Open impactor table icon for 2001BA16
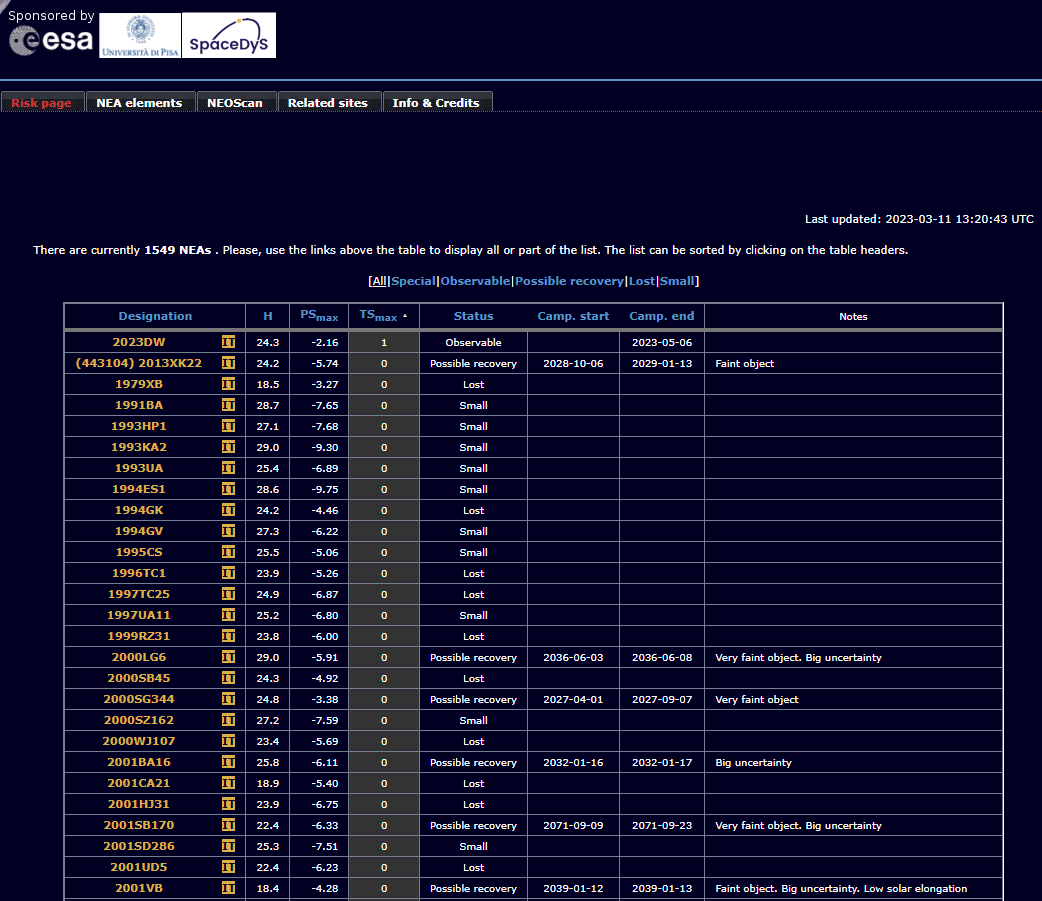Screen dimensions: 1042x901 point(229,762)
